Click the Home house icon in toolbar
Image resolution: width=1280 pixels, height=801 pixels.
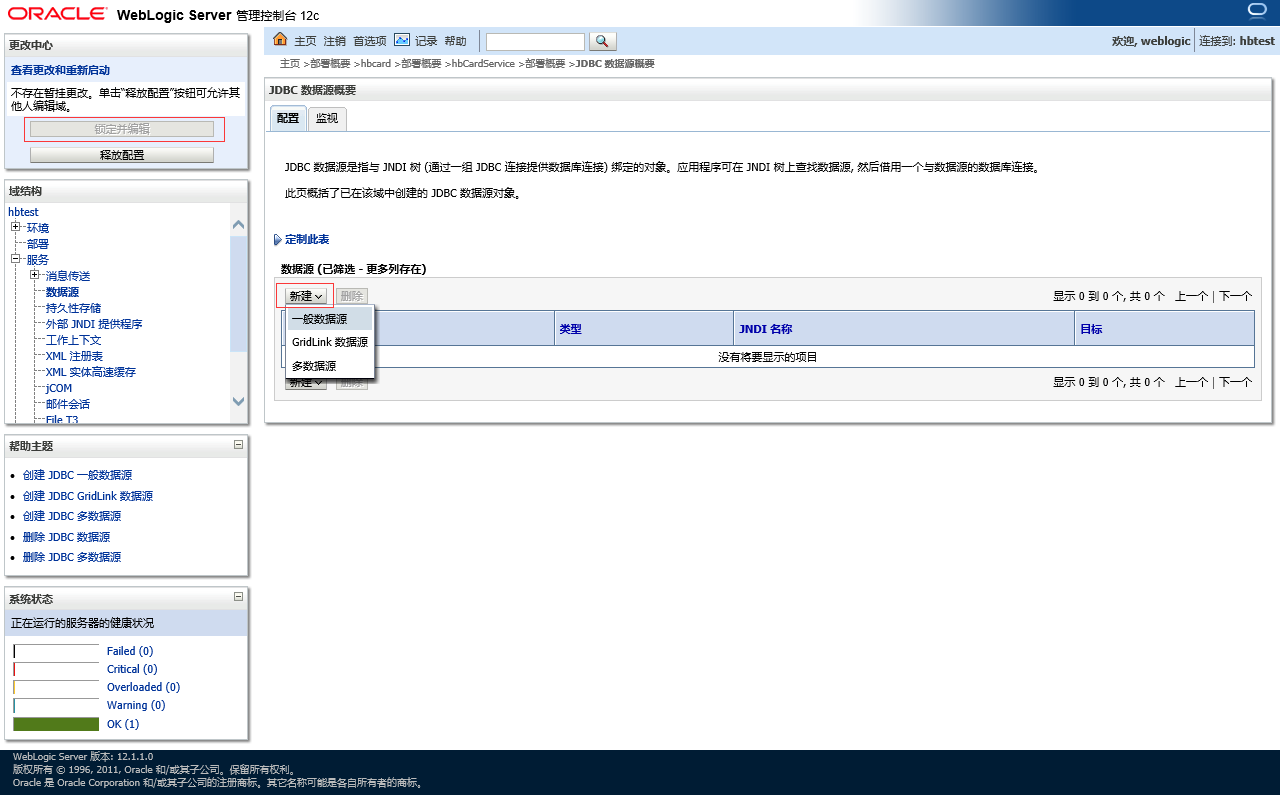point(280,40)
